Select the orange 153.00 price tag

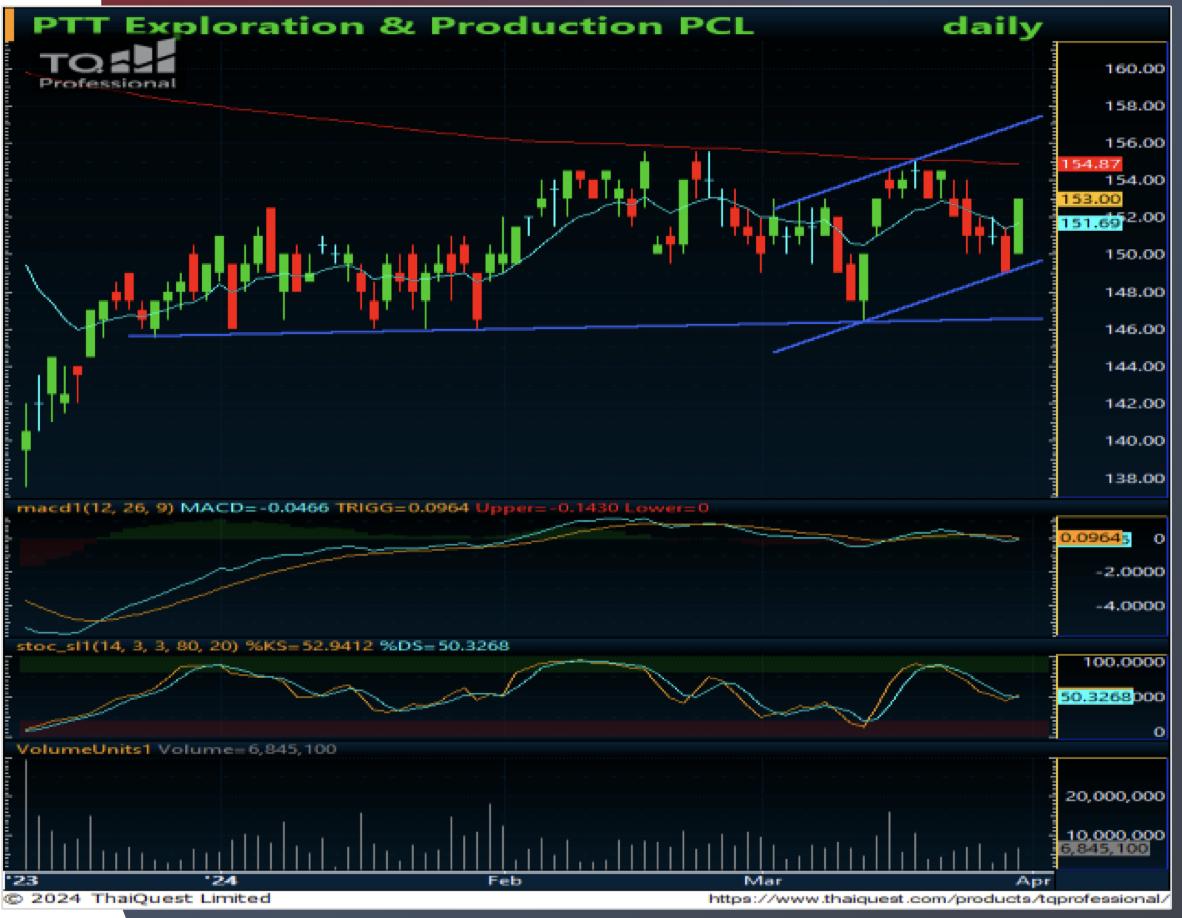point(1090,199)
